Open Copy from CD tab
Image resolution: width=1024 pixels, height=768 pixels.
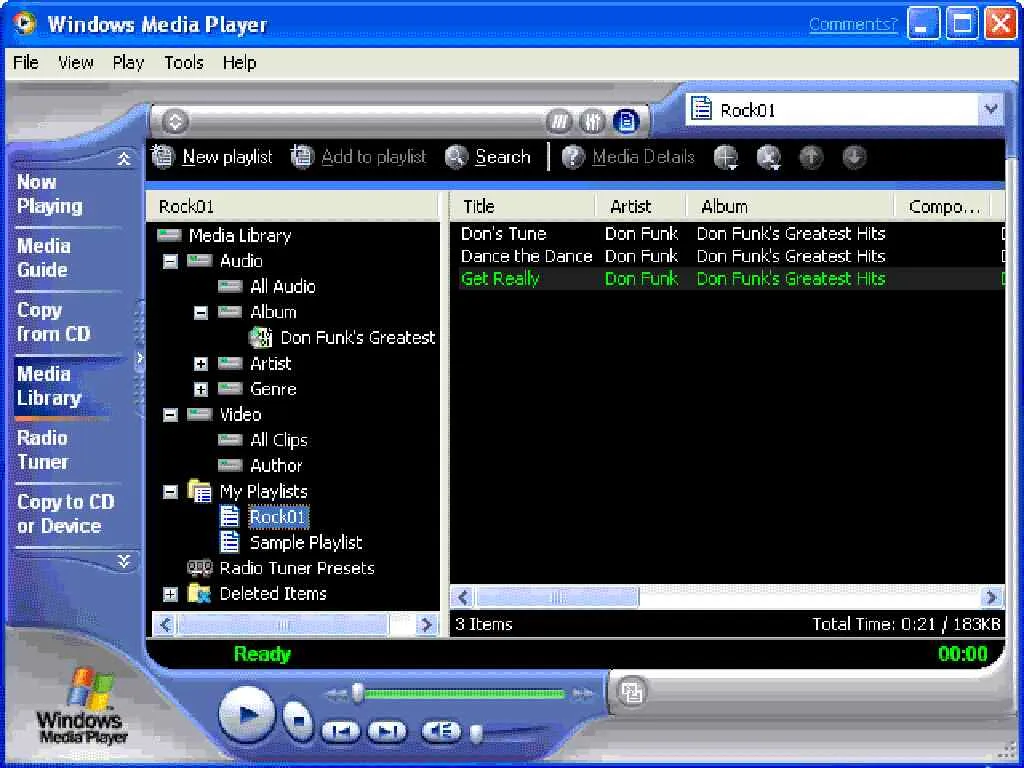(x=54, y=322)
